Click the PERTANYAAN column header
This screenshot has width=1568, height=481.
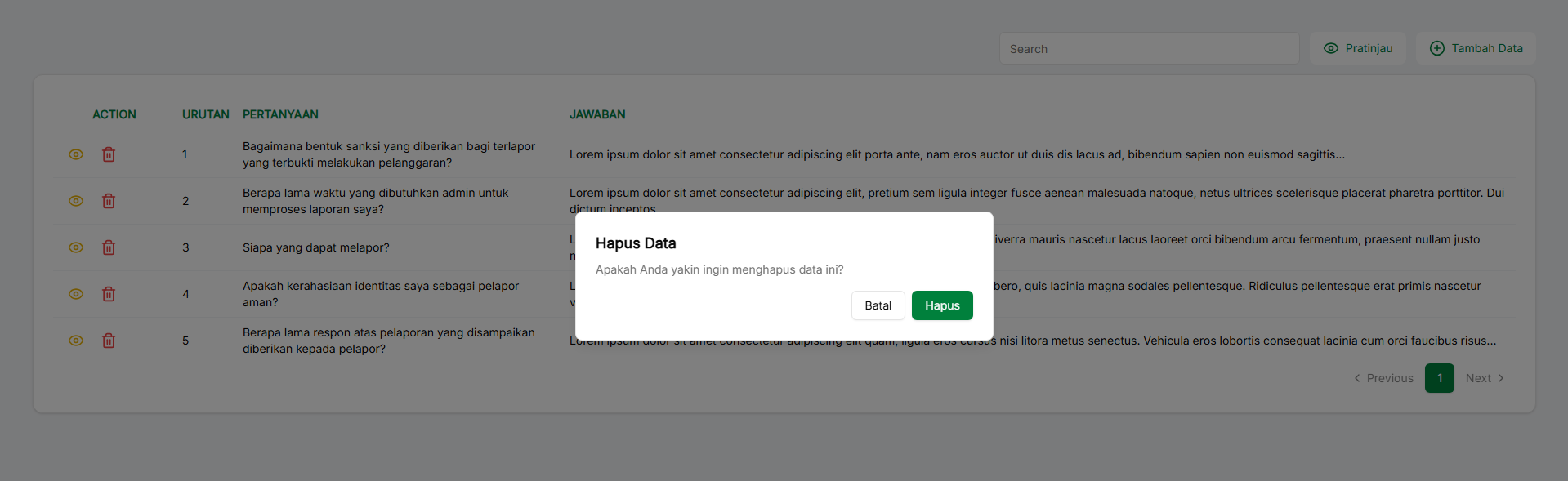click(280, 114)
